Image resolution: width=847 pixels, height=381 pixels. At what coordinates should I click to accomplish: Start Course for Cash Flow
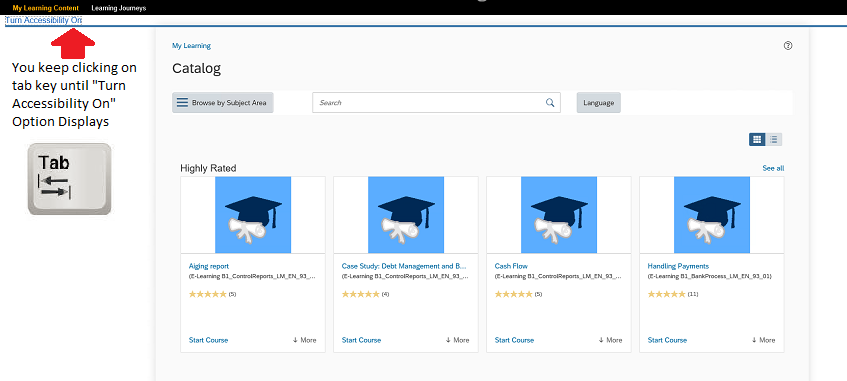tap(514, 340)
